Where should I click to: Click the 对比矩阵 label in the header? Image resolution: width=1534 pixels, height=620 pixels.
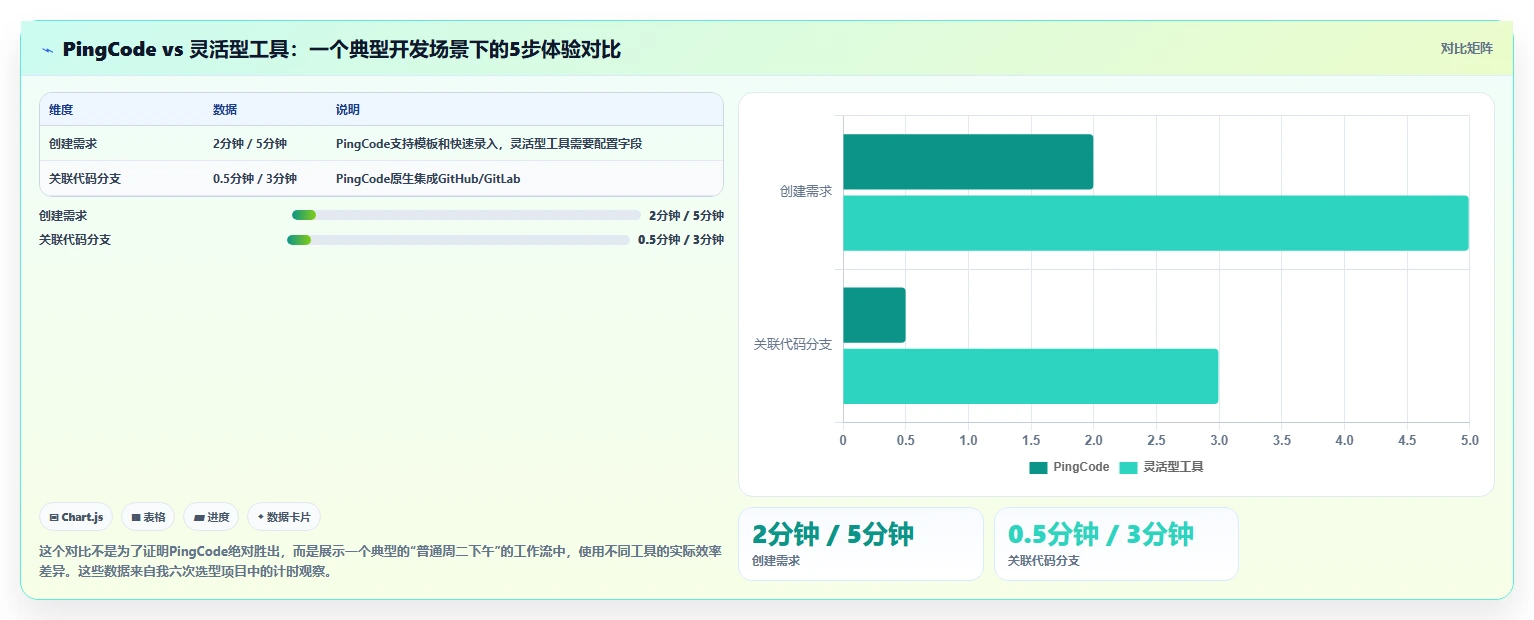click(x=1467, y=48)
